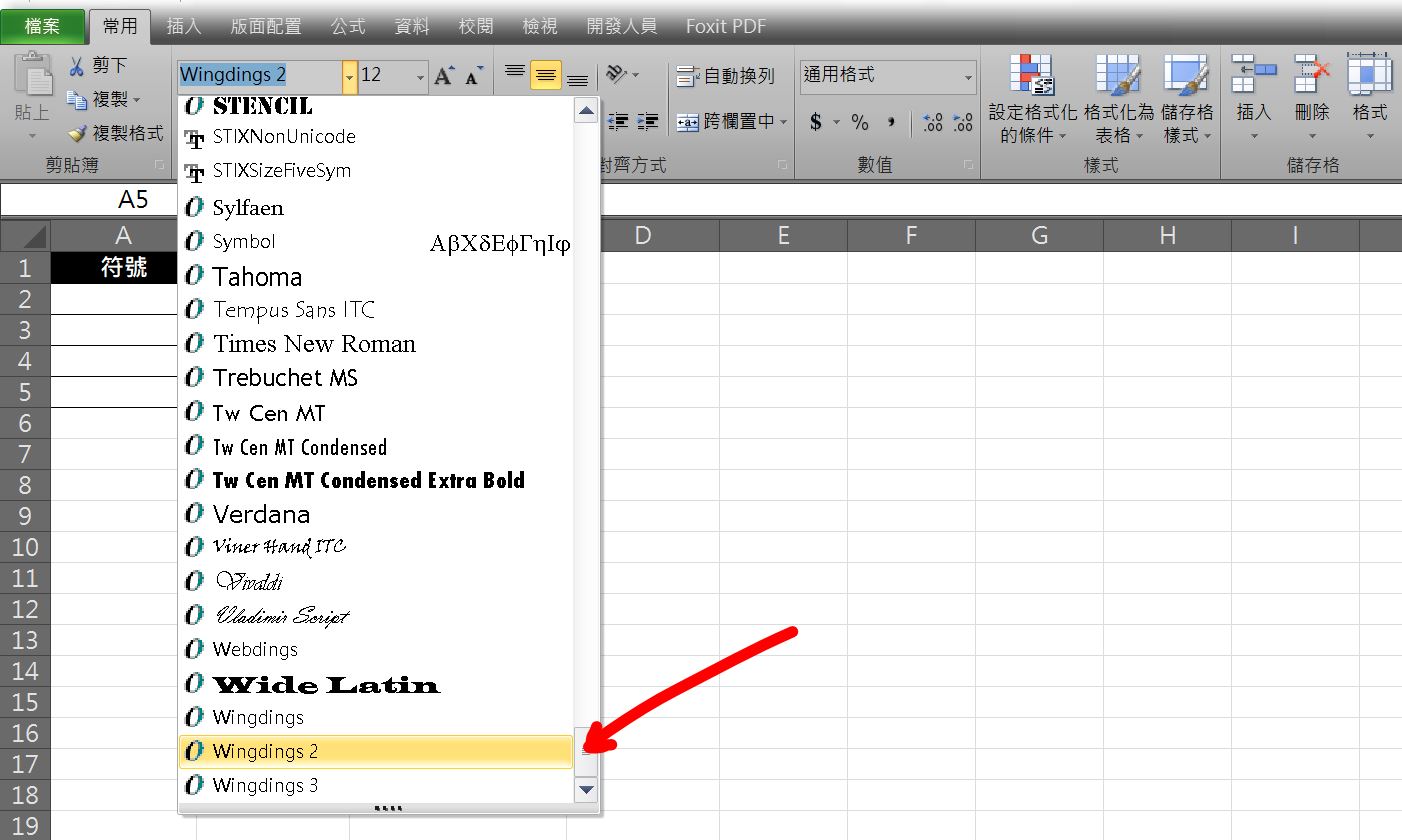Image resolution: width=1402 pixels, height=840 pixels.
Task: Click font list scroll down arrow
Action: click(586, 789)
